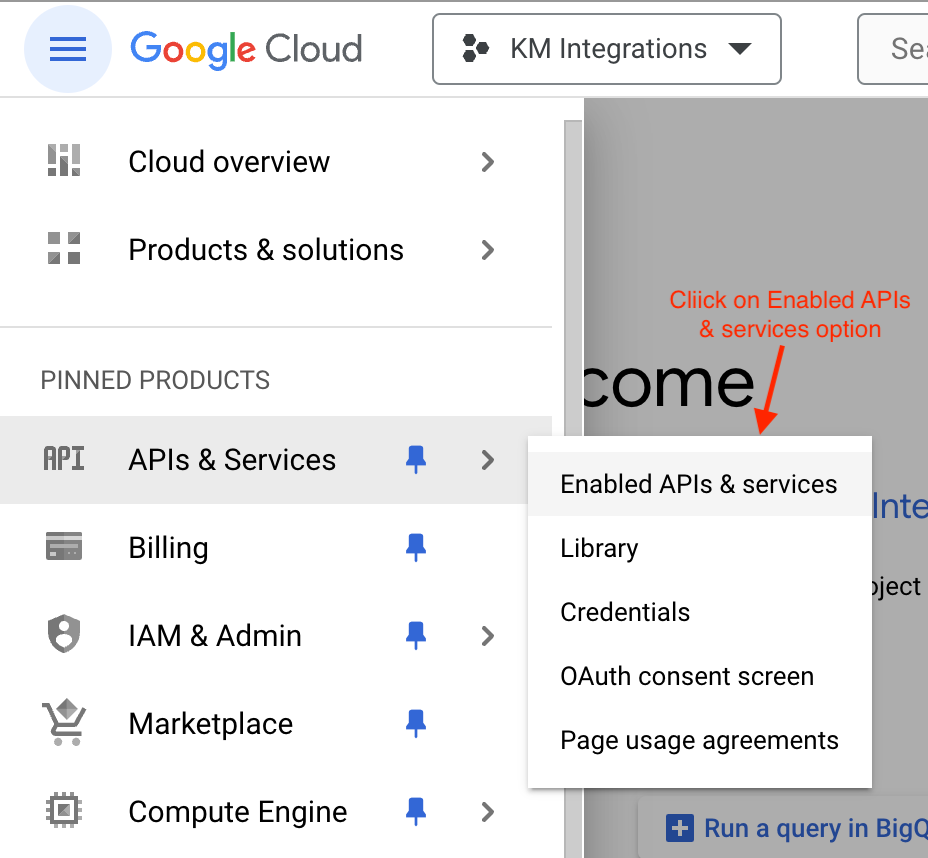Unpin Billing from pinned products

tap(416, 547)
